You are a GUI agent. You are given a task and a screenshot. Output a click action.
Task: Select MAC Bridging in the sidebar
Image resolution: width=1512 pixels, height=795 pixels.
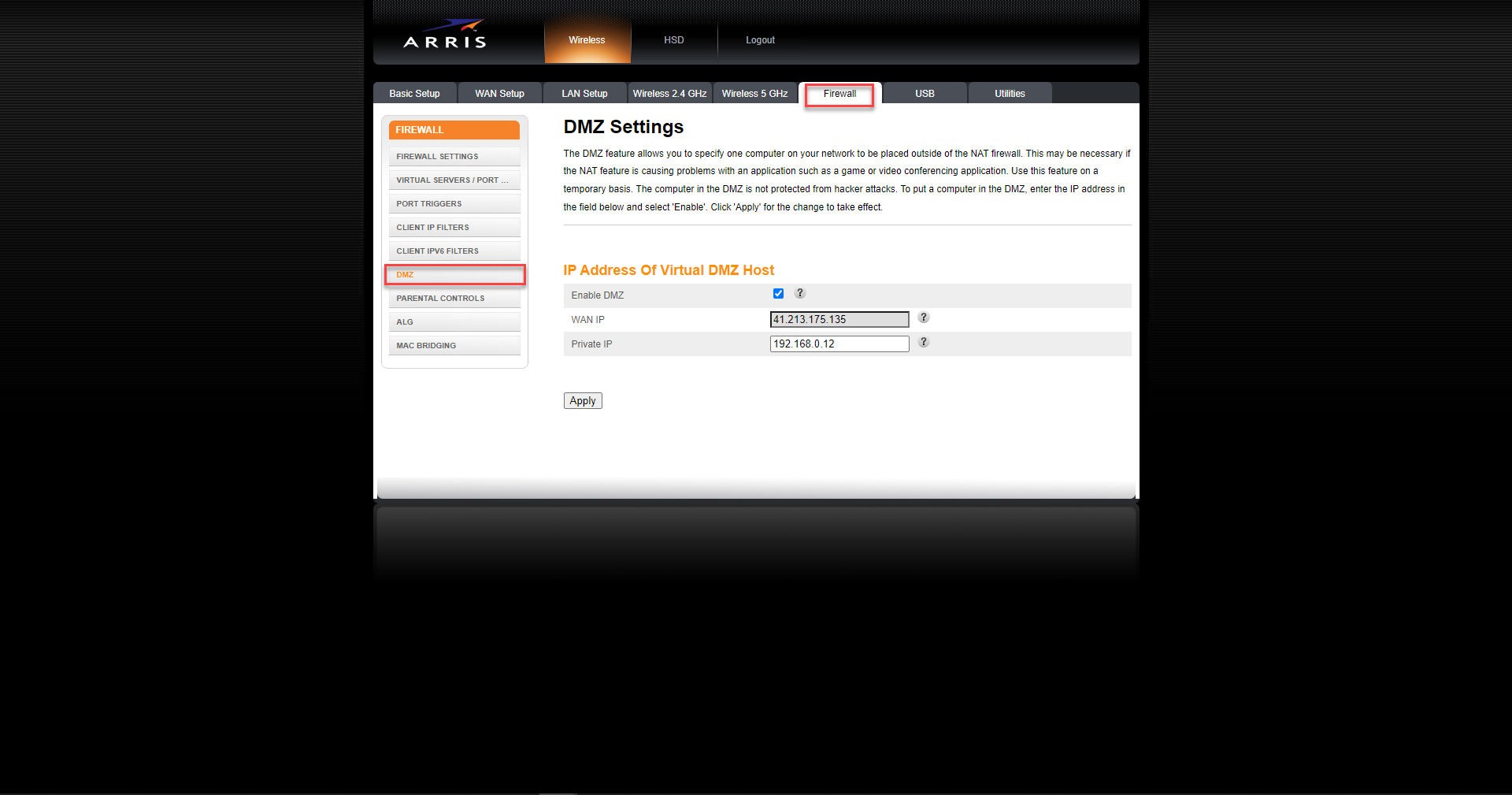point(454,345)
